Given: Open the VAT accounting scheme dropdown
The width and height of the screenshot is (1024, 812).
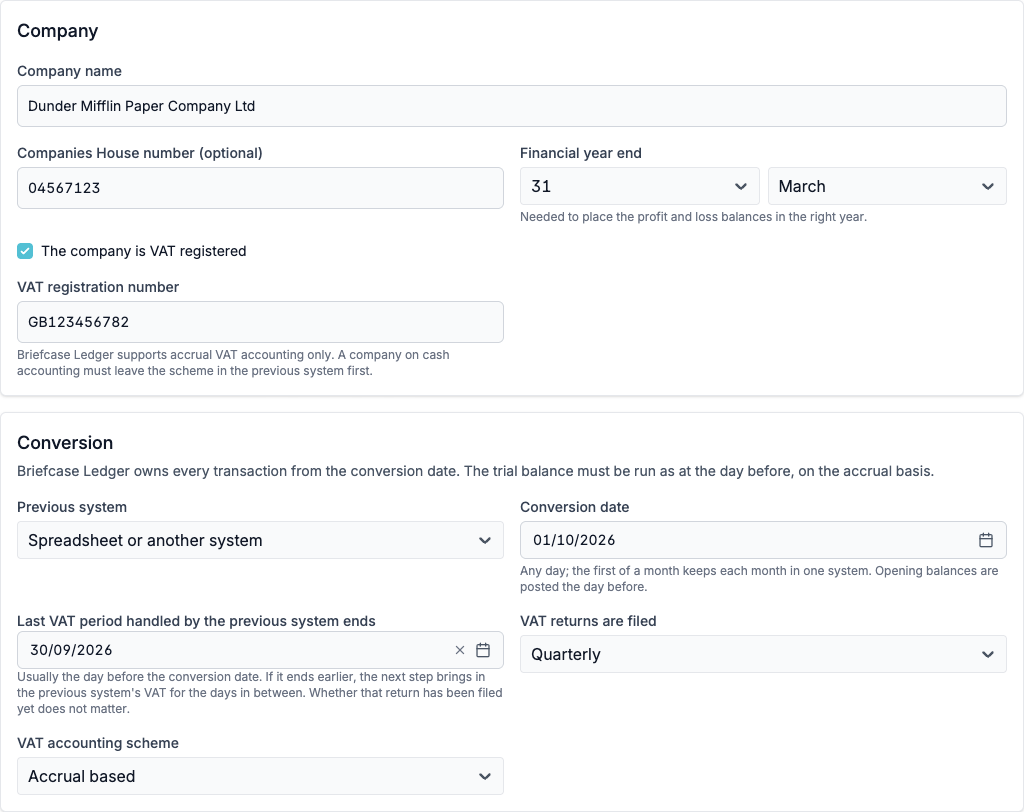Looking at the screenshot, I should click(x=260, y=776).
